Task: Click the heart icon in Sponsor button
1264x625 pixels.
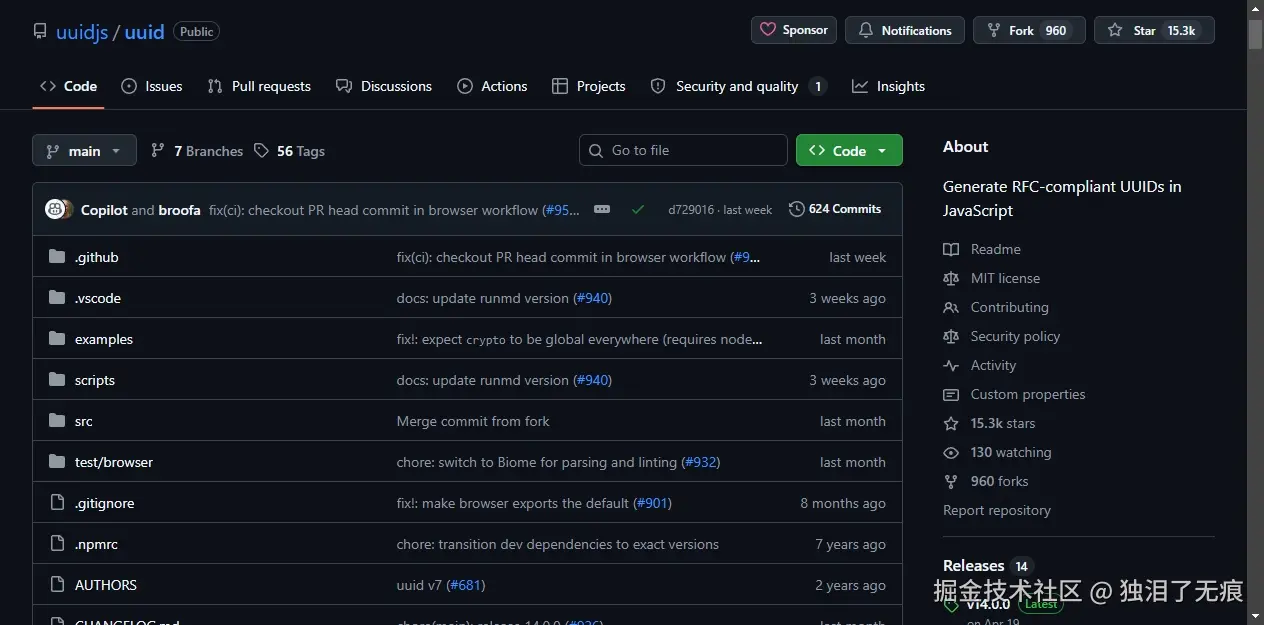Action: (768, 30)
